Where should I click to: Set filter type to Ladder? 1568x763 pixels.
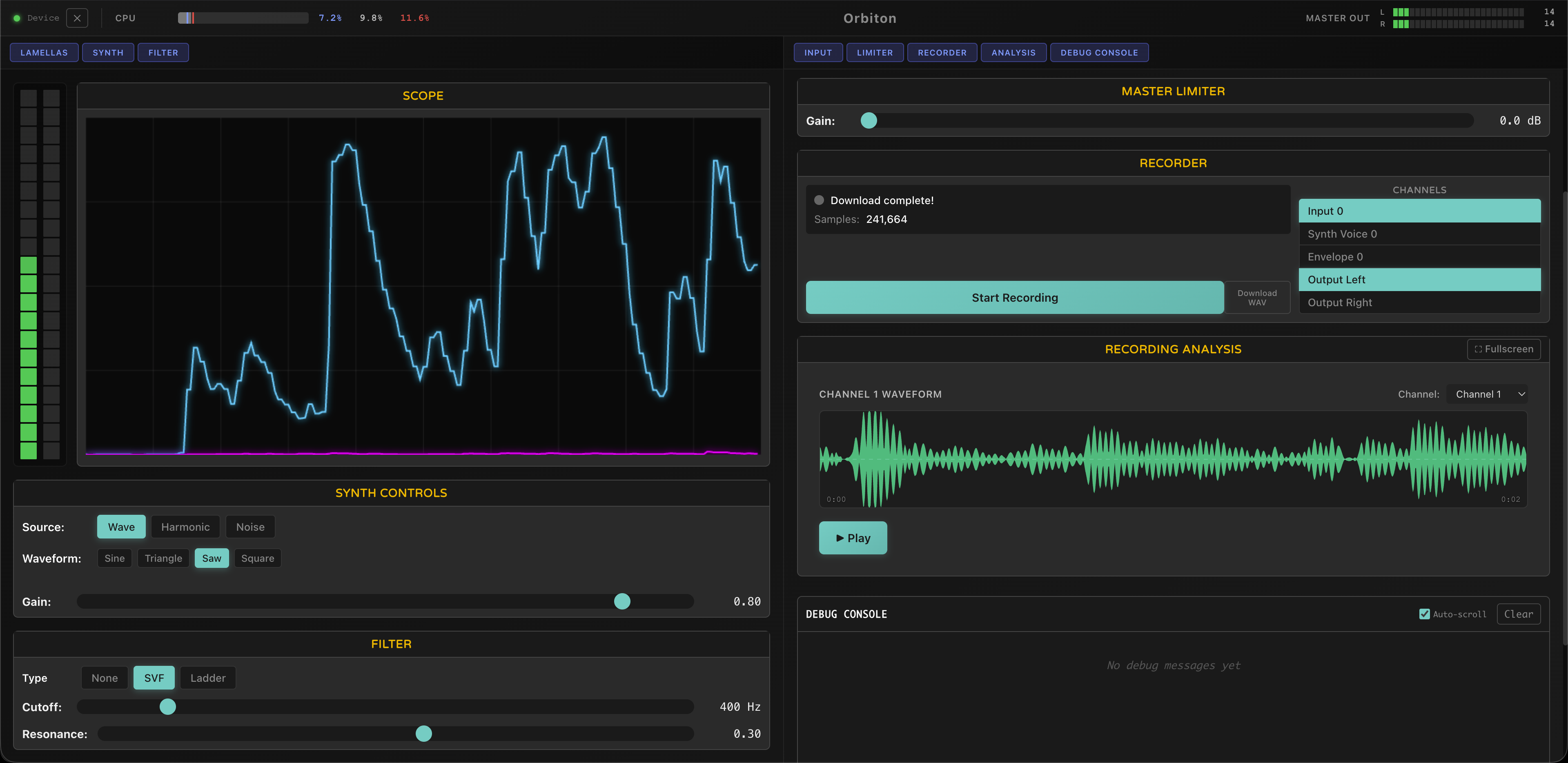point(207,678)
